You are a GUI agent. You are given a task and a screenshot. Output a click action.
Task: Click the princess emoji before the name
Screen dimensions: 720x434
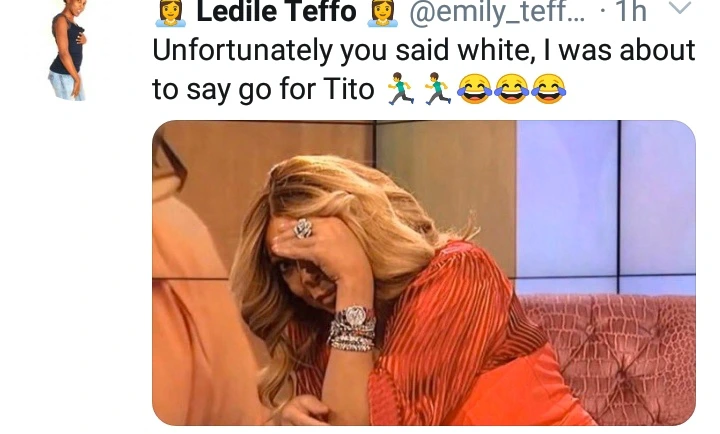[x=170, y=13]
